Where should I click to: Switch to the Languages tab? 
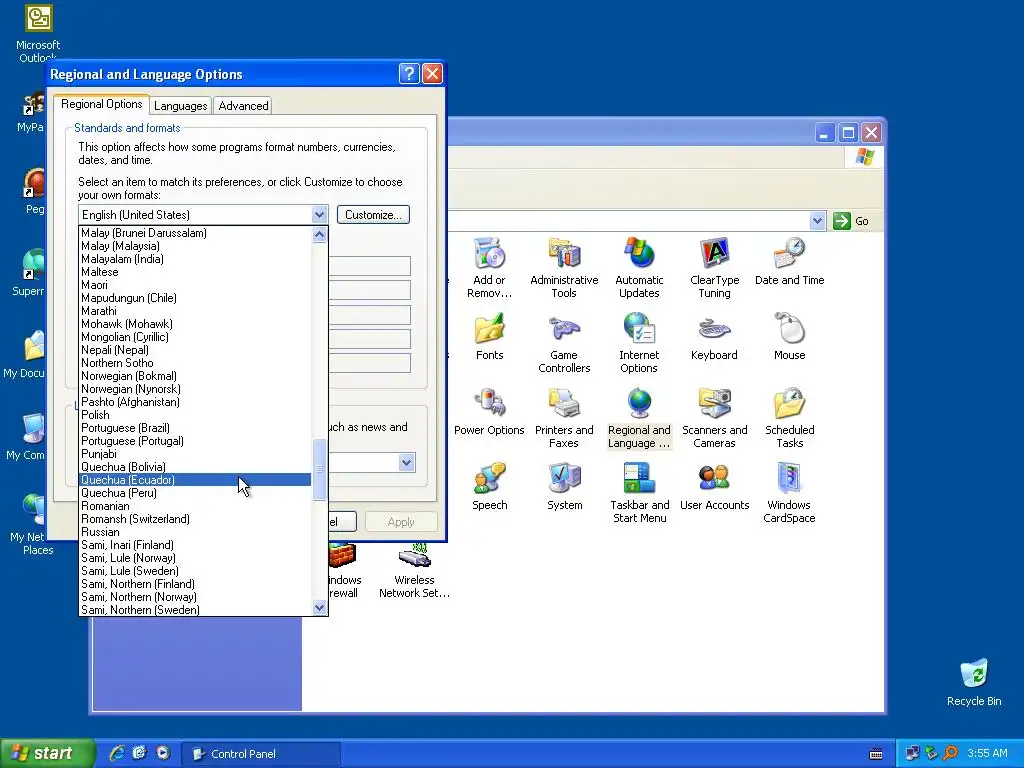[x=180, y=106]
